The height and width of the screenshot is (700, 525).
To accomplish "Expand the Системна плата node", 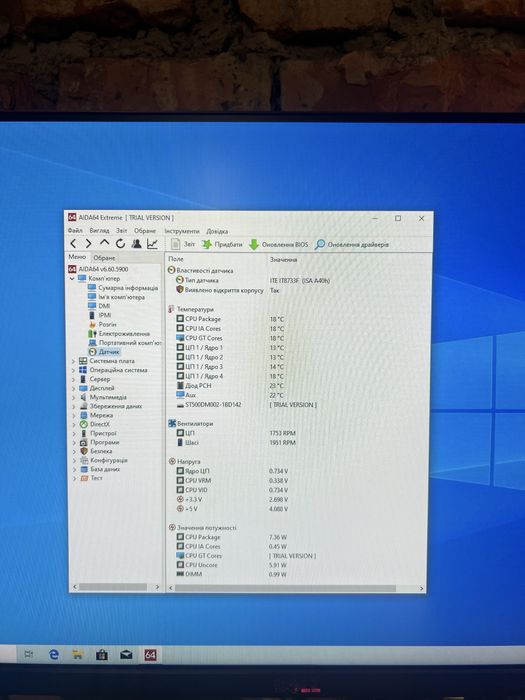I will tap(74, 361).
